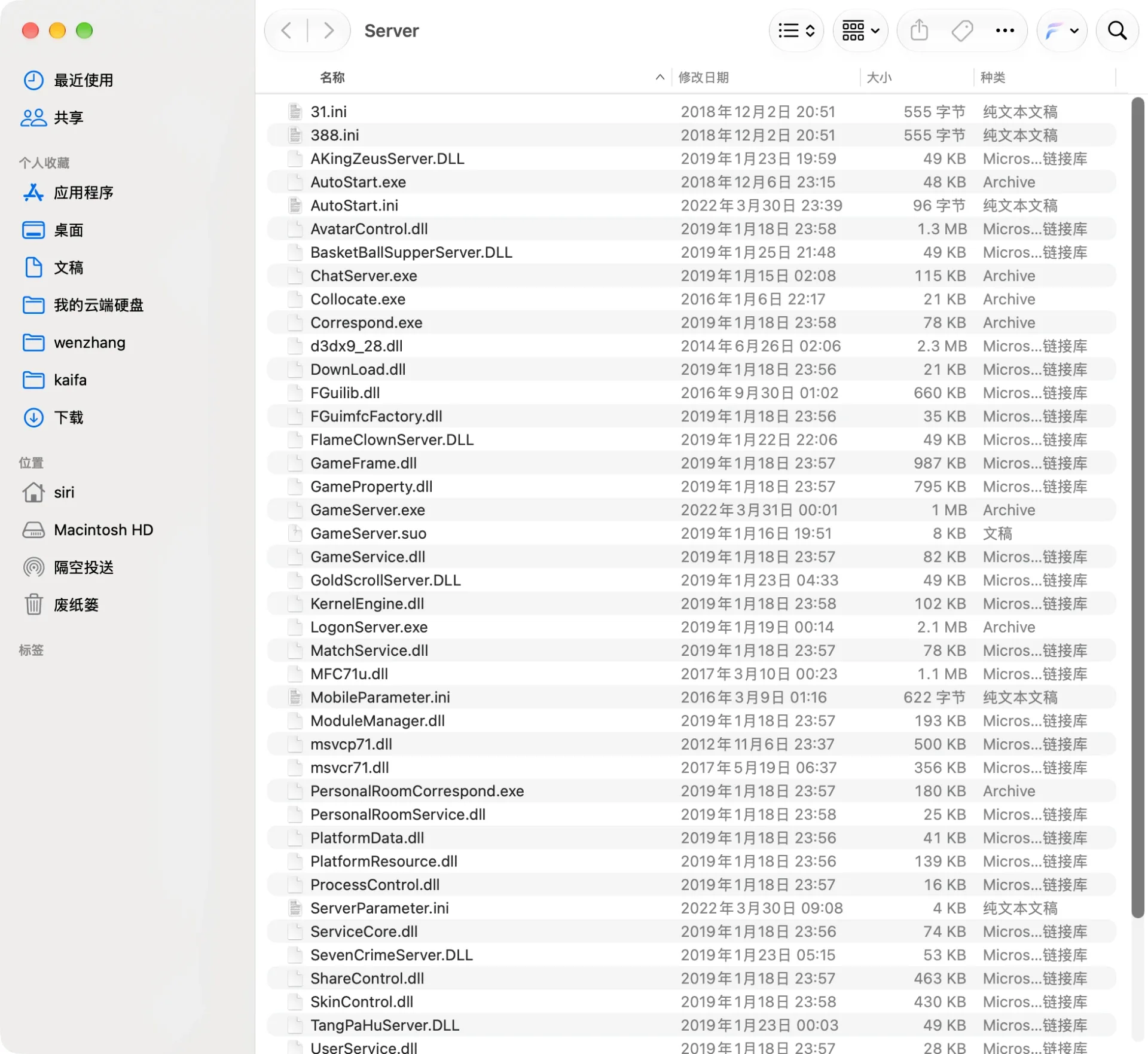
Task: Sort by the 大小 column header
Action: (x=879, y=78)
